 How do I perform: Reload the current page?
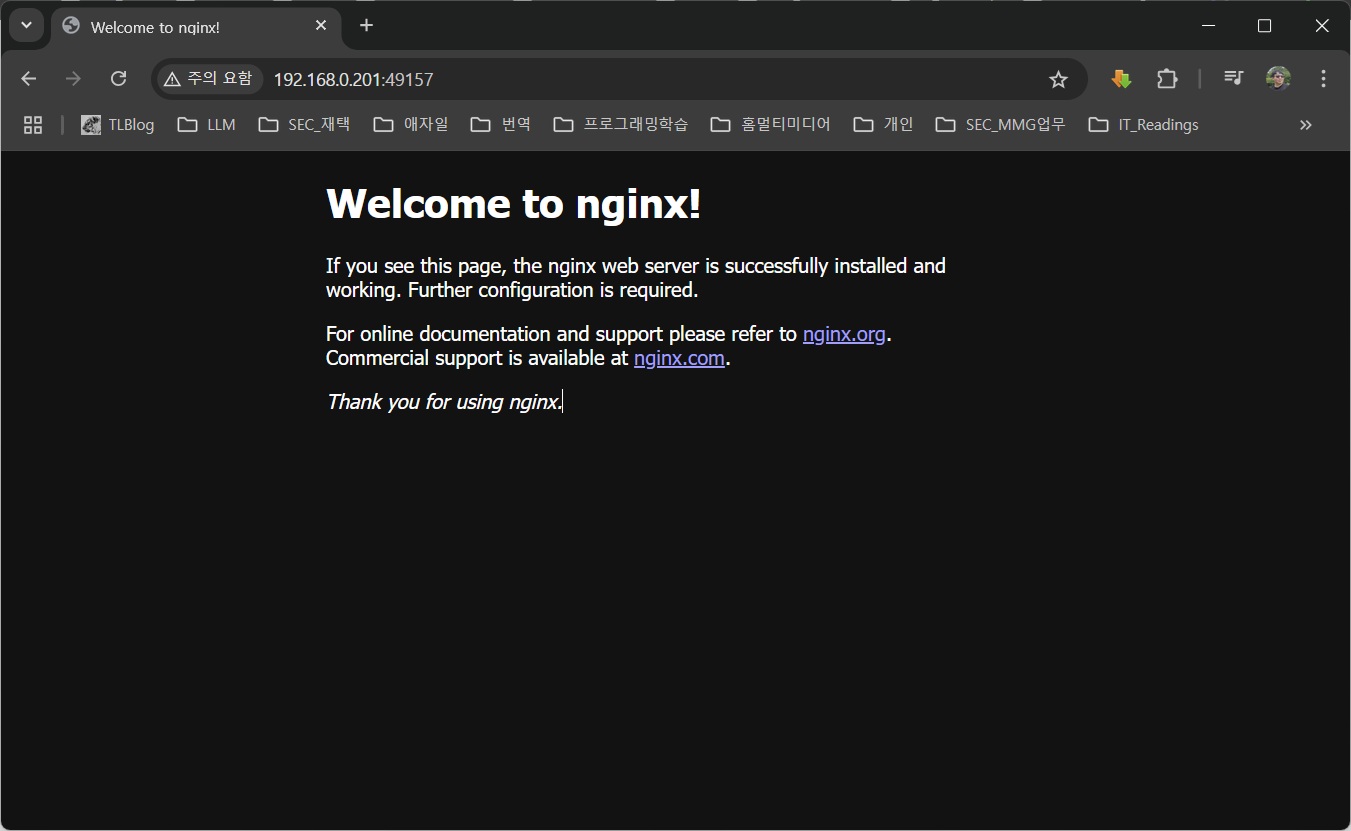coord(118,78)
